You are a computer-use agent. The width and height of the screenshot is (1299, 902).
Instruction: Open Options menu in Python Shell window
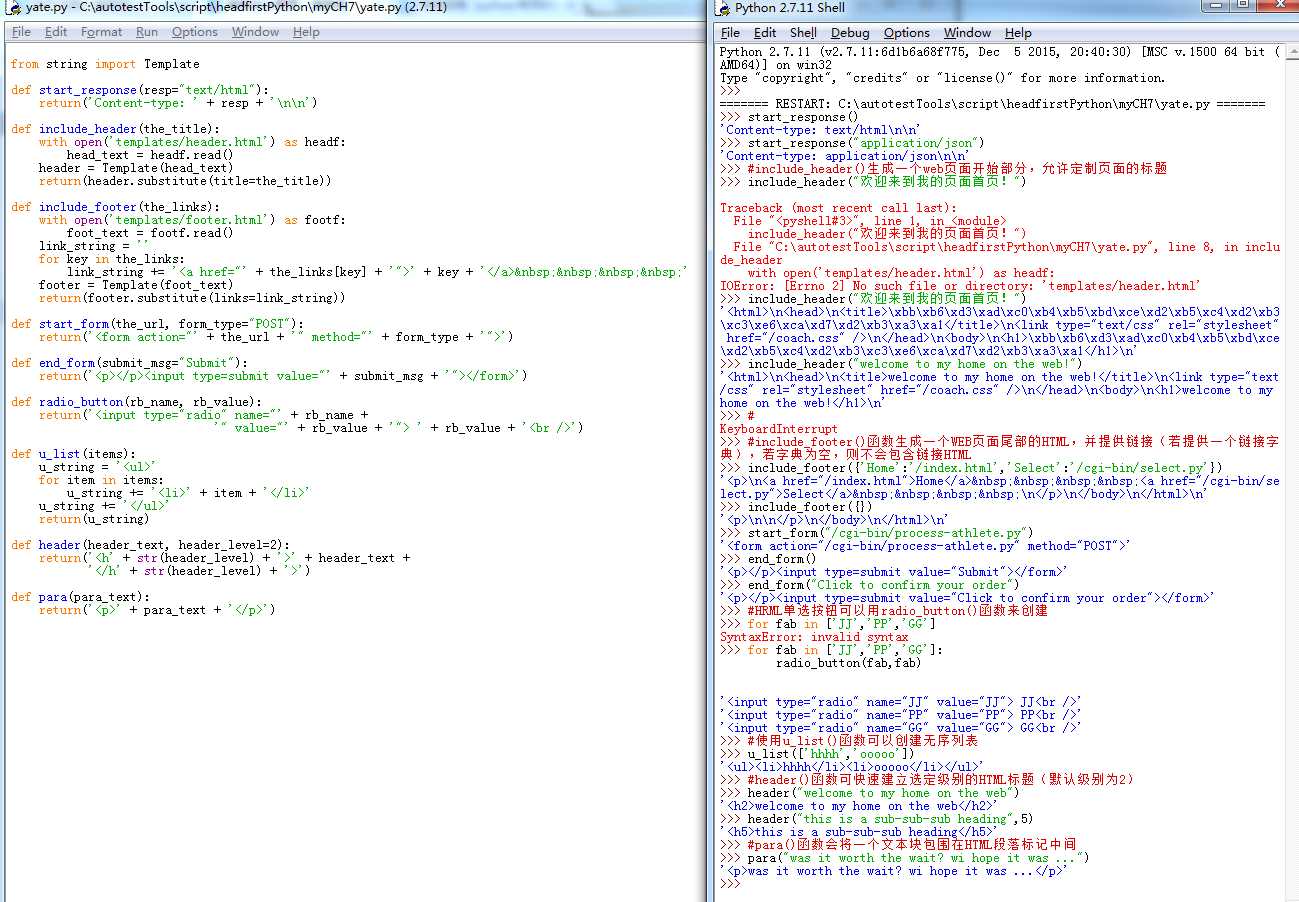click(x=907, y=33)
